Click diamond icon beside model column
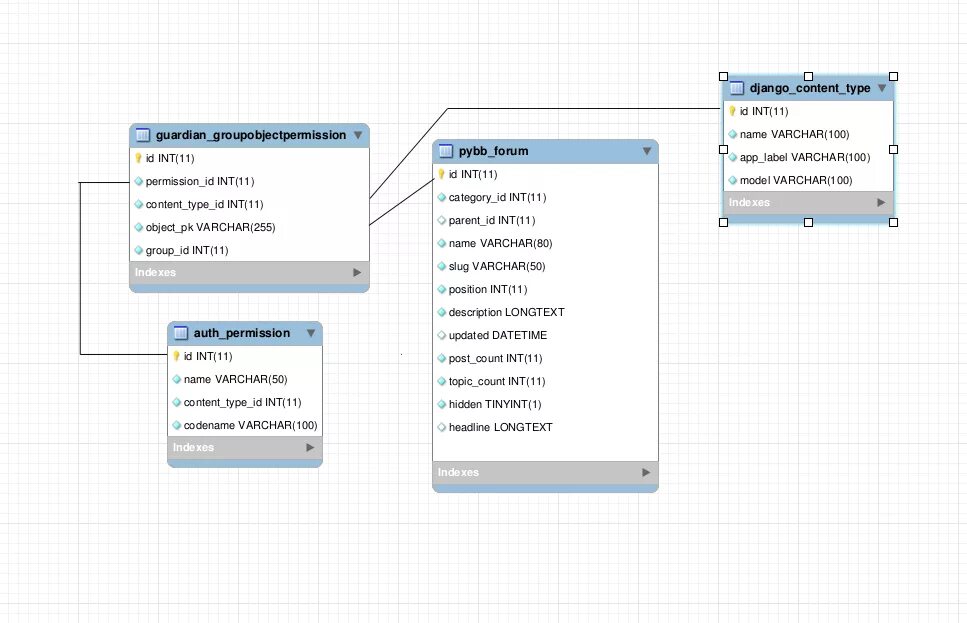967x623 pixels. (x=733, y=181)
